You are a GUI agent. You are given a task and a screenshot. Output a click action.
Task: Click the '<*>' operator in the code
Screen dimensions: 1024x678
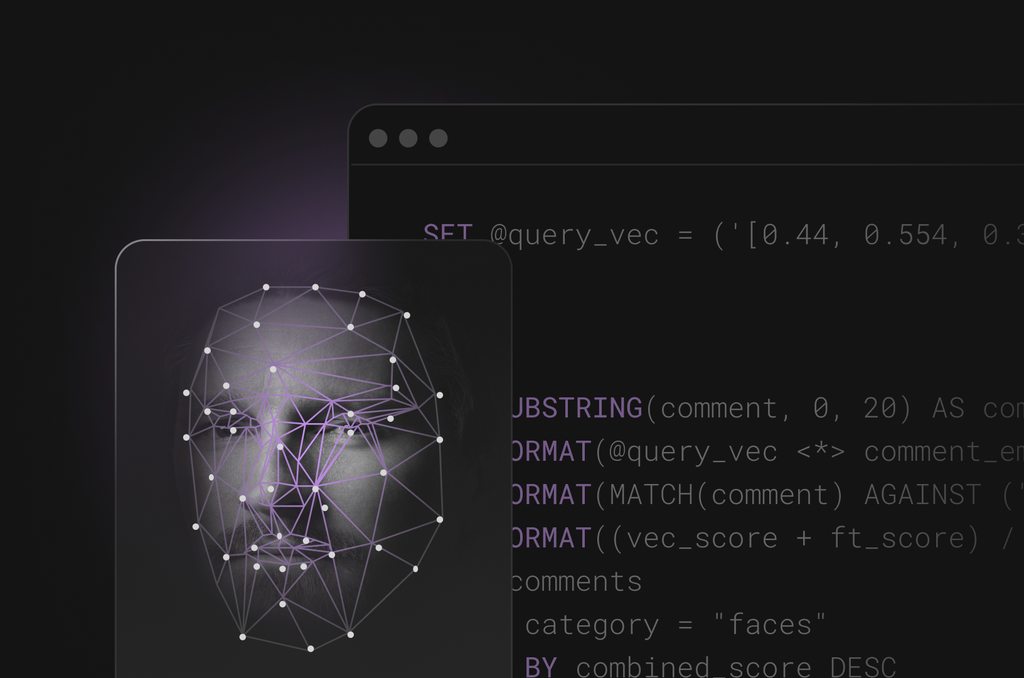point(820,451)
